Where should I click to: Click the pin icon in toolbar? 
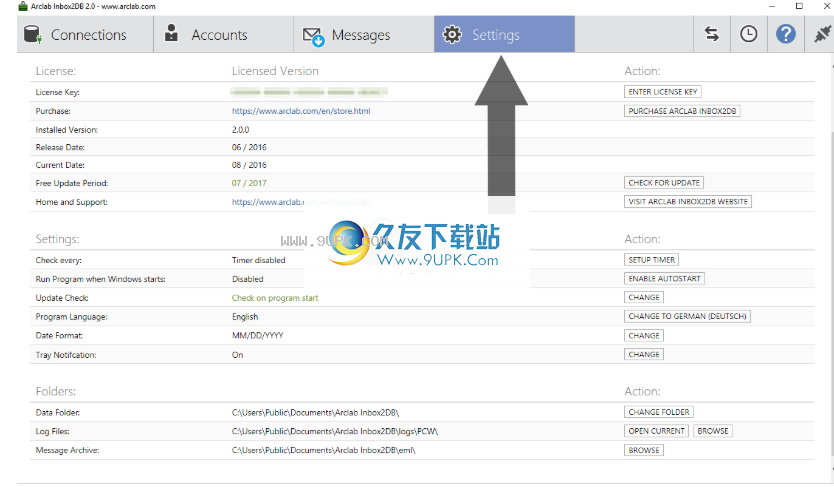[822, 34]
